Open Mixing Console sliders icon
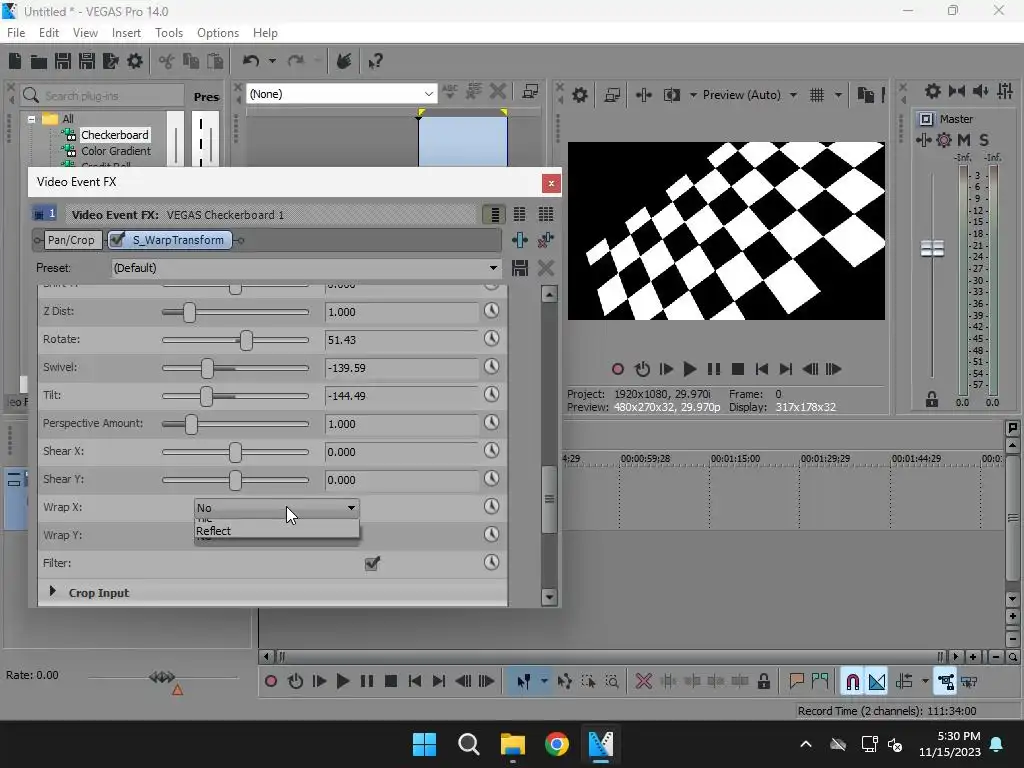1024x768 pixels. pos(1005,91)
